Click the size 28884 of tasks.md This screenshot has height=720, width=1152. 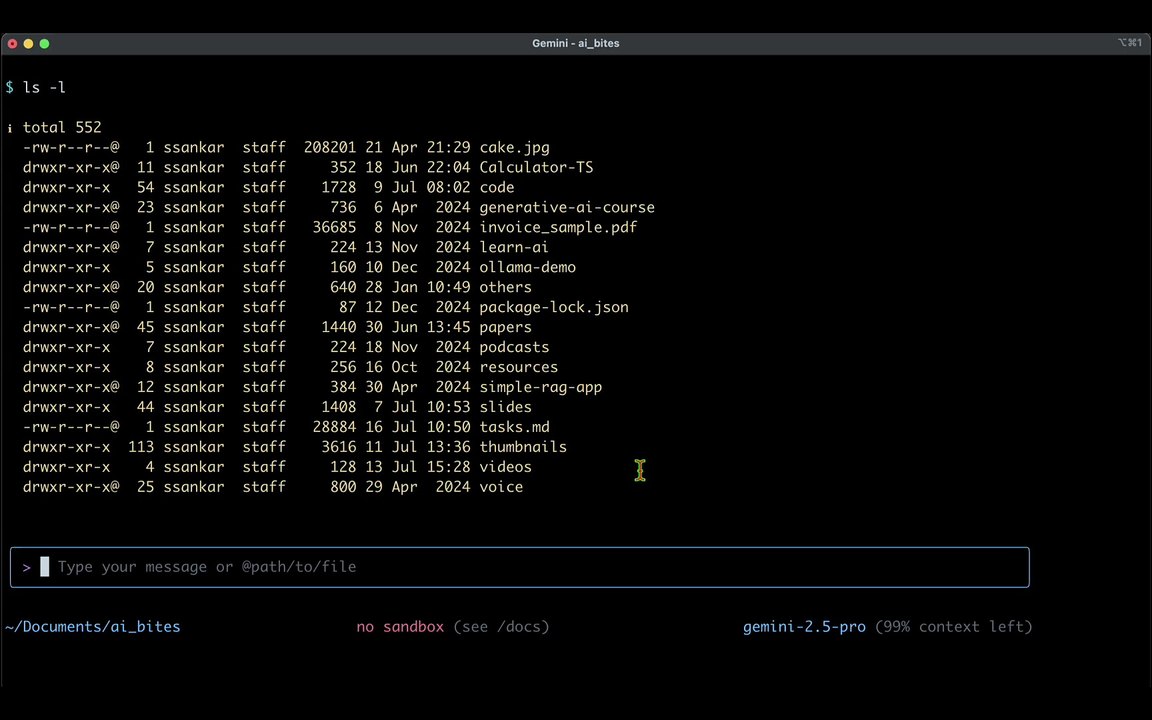[x=334, y=427]
